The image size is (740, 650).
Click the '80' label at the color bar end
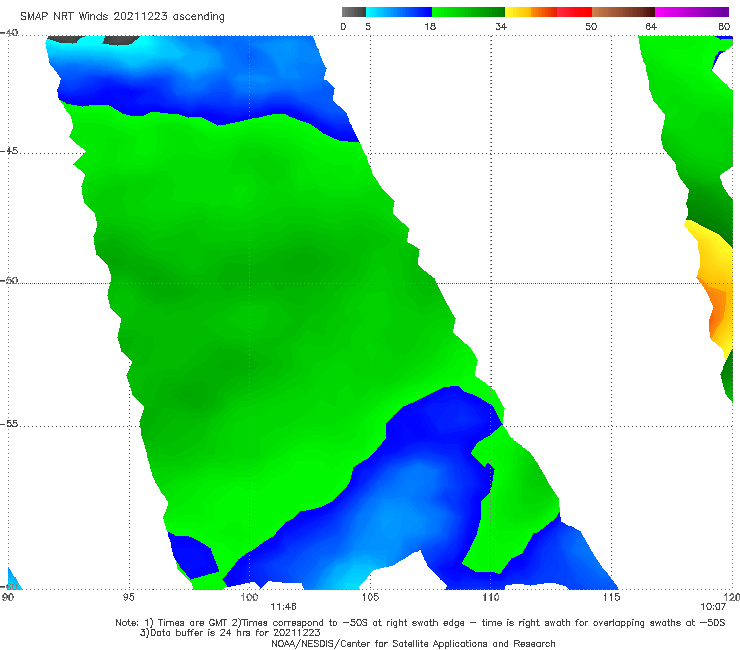click(724, 27)
